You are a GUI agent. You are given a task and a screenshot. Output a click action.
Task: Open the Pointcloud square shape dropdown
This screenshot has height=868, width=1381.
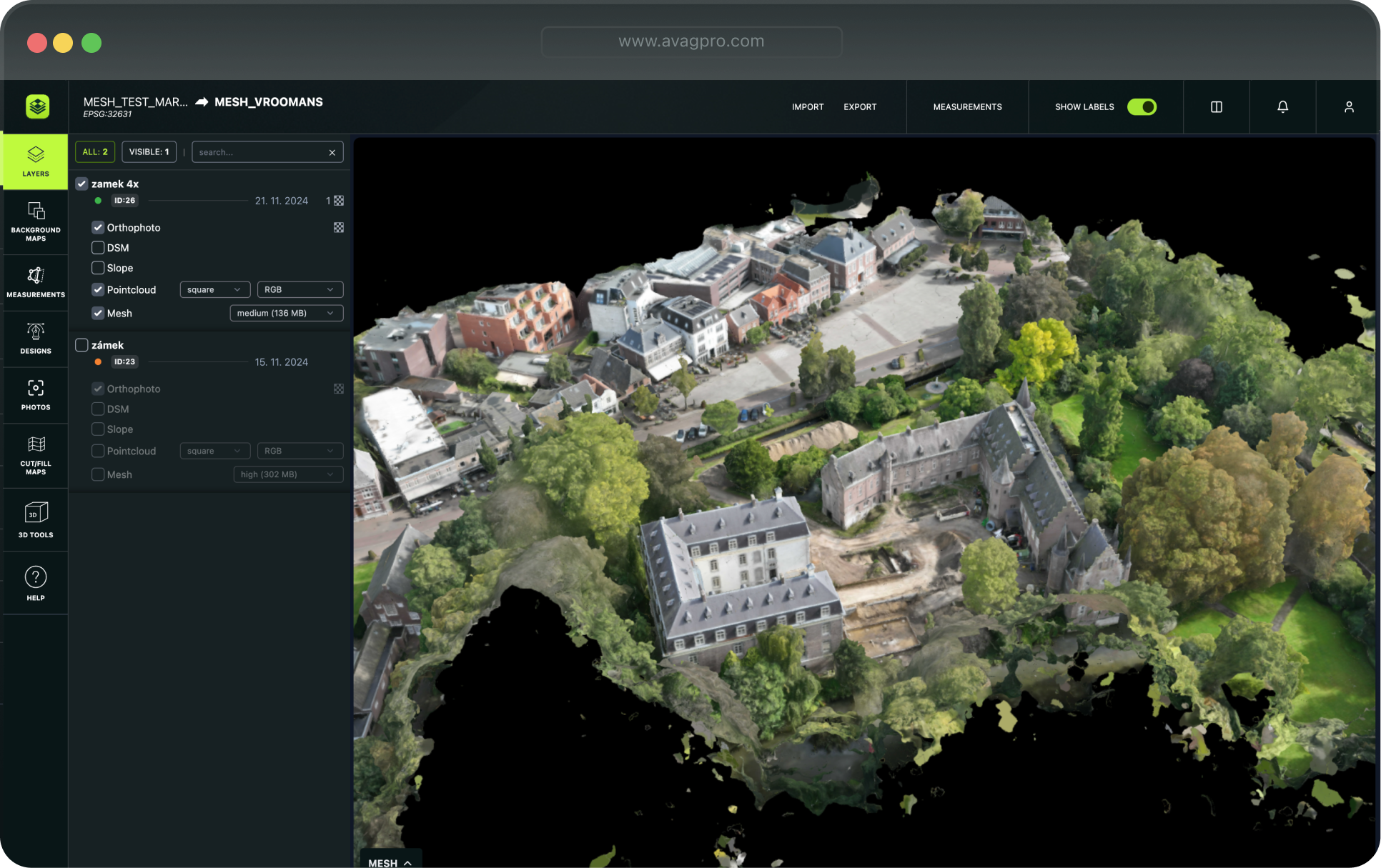tap(214, 290)
